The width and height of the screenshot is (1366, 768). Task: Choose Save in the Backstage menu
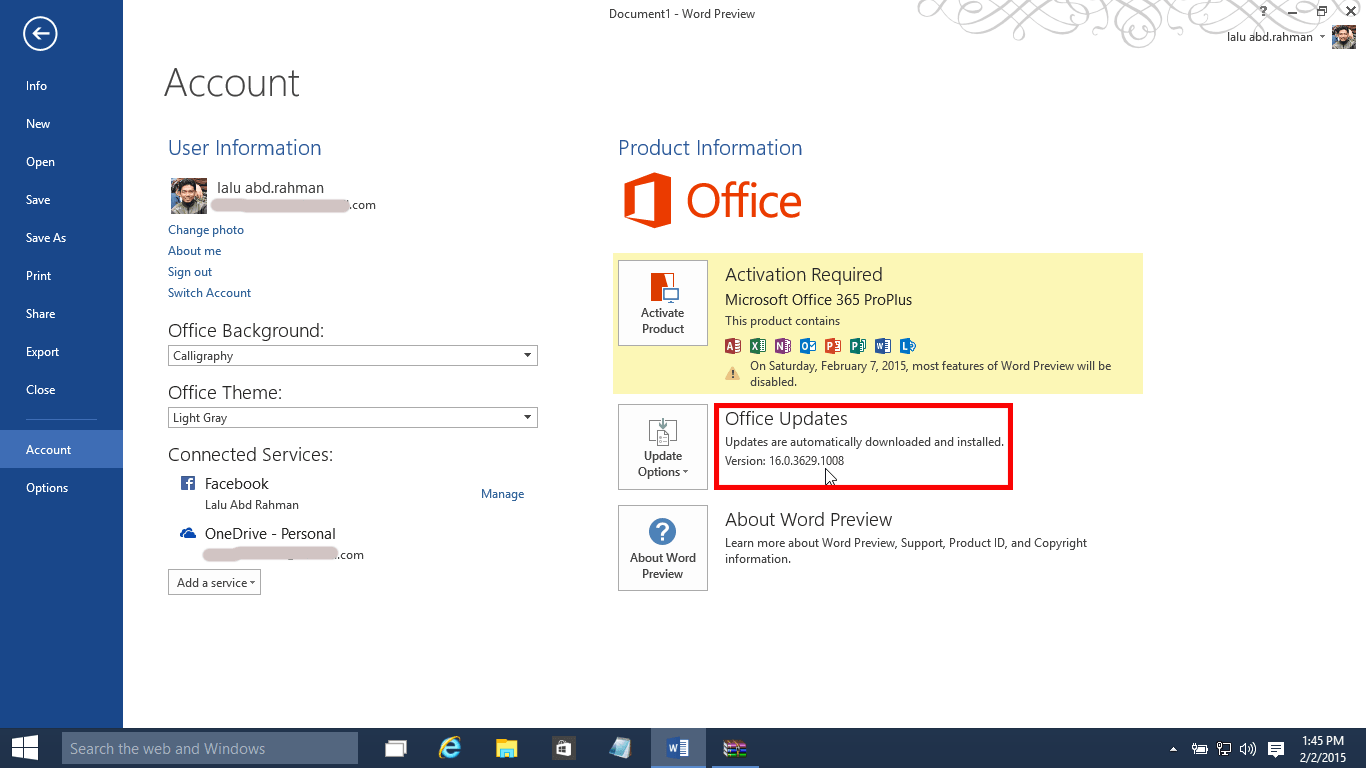61,200
